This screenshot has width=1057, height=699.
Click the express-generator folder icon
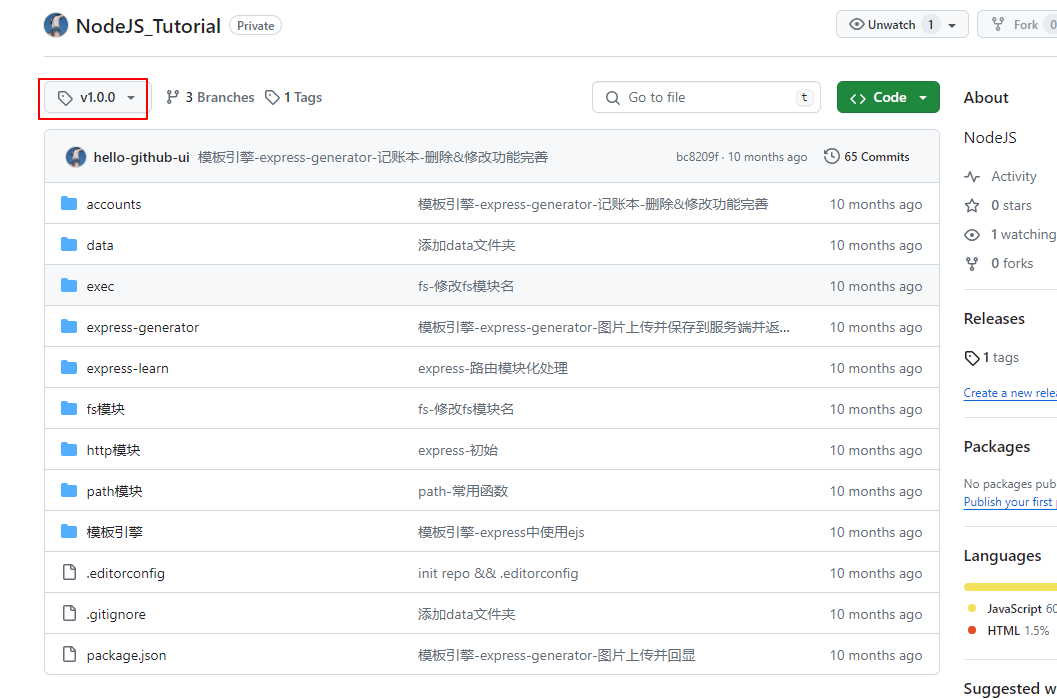point(69,327)
